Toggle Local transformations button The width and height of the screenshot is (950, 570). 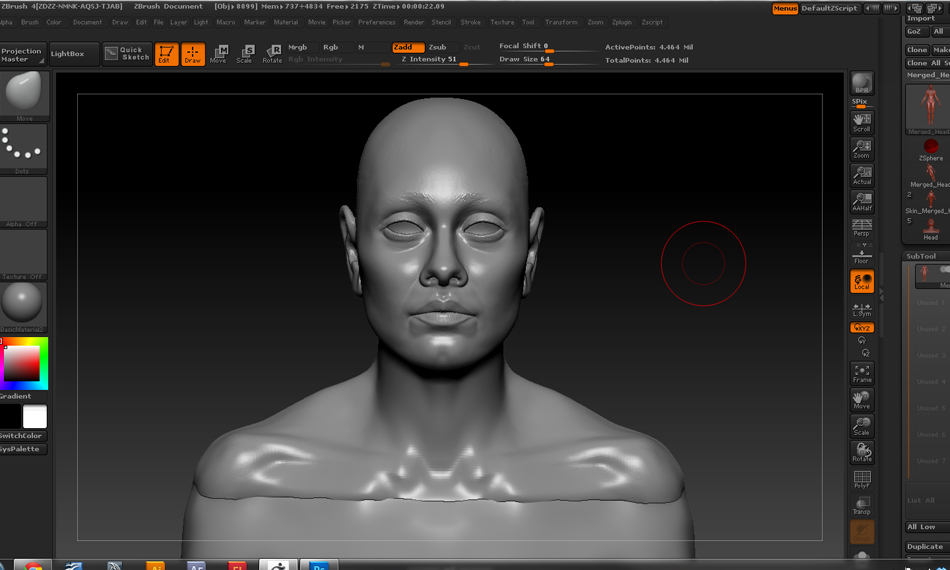pyautogui.click(x=862, y=281)
